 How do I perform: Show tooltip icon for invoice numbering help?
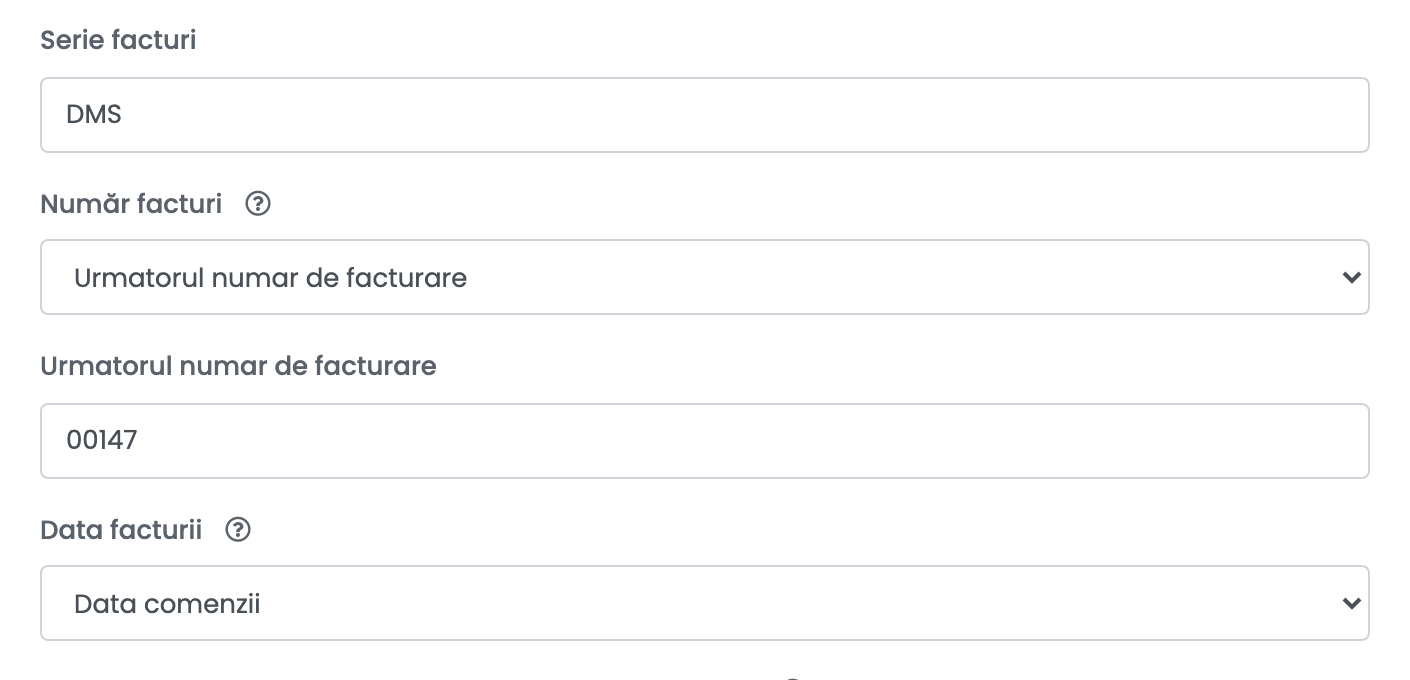tap(258, 204)
